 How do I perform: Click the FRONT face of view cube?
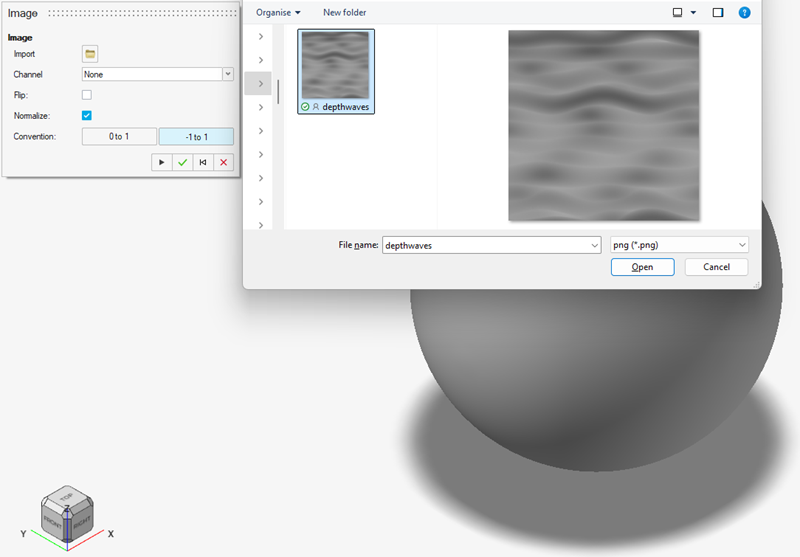[x=53, y=522]
